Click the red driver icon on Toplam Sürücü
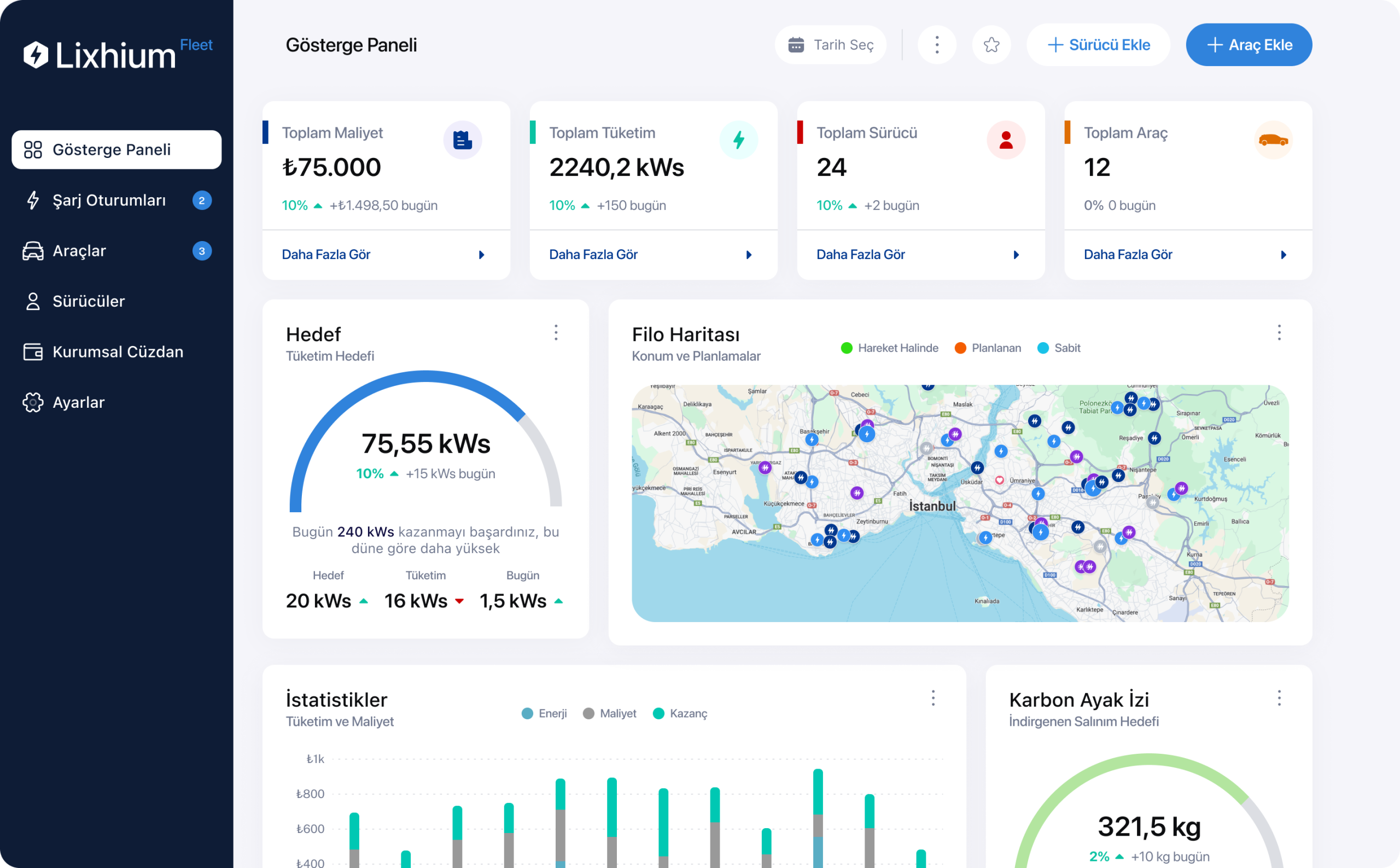The image size is (1400, 868). (x=1006, y=140)
